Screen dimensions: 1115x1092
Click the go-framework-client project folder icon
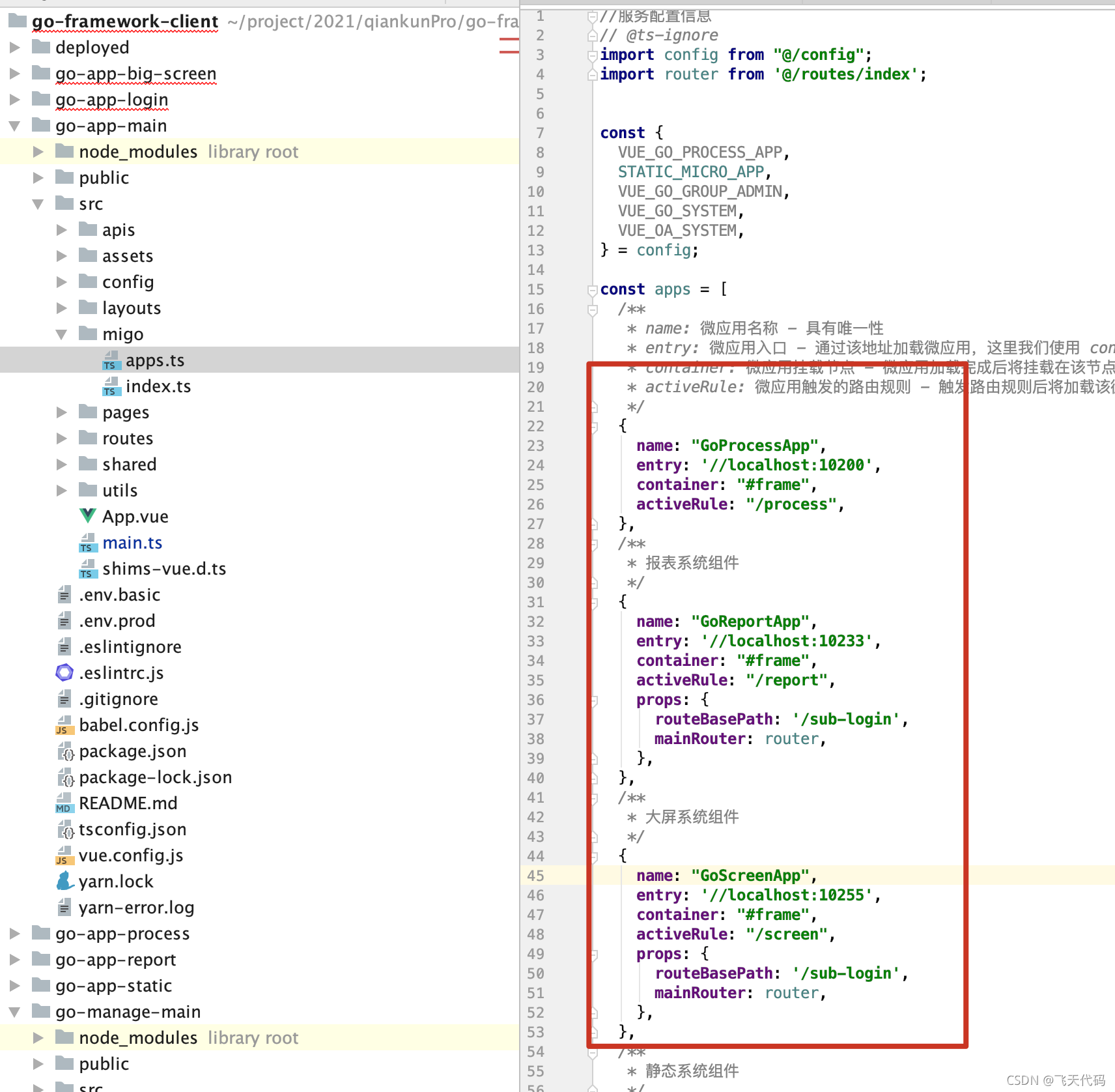18,20
